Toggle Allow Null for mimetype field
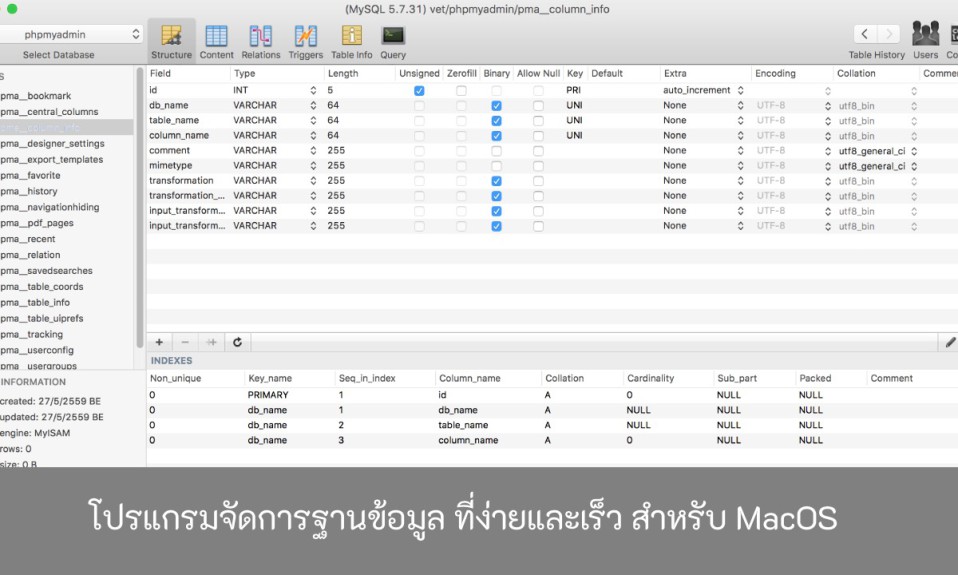The image size is (958, 575). tap(538, 166)
